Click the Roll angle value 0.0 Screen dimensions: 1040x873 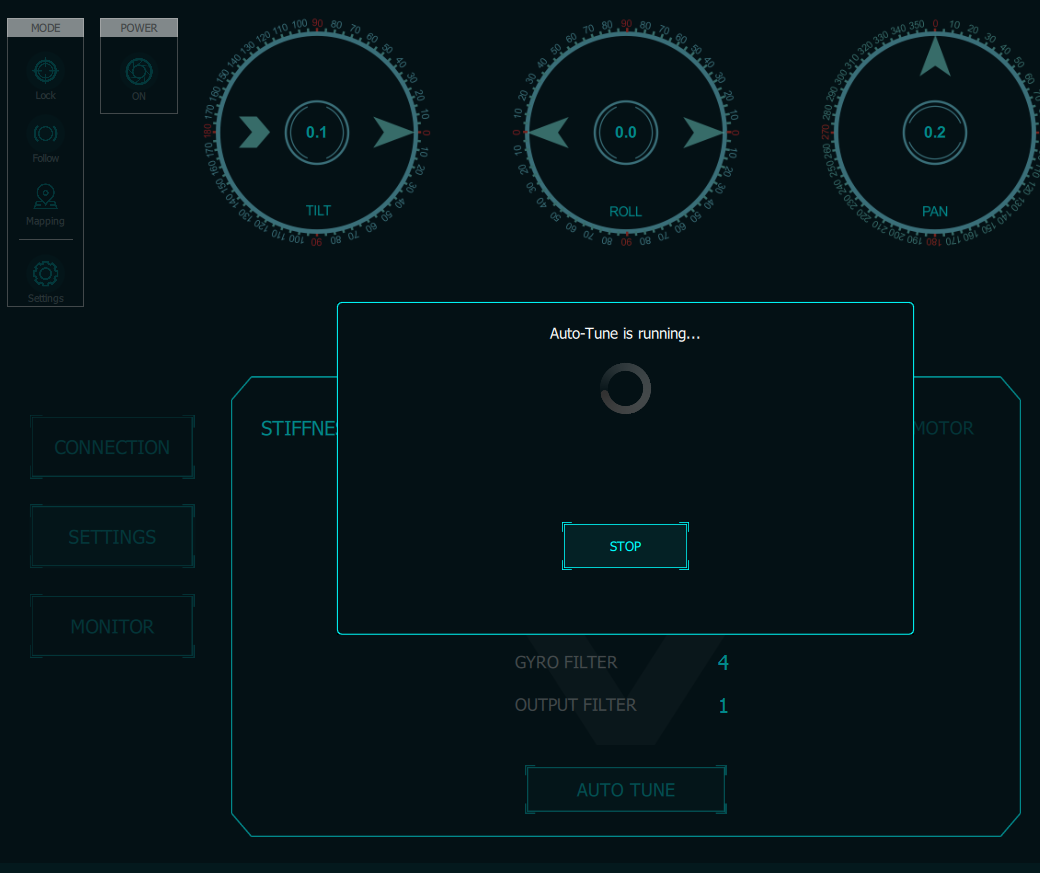coord(626,132)
